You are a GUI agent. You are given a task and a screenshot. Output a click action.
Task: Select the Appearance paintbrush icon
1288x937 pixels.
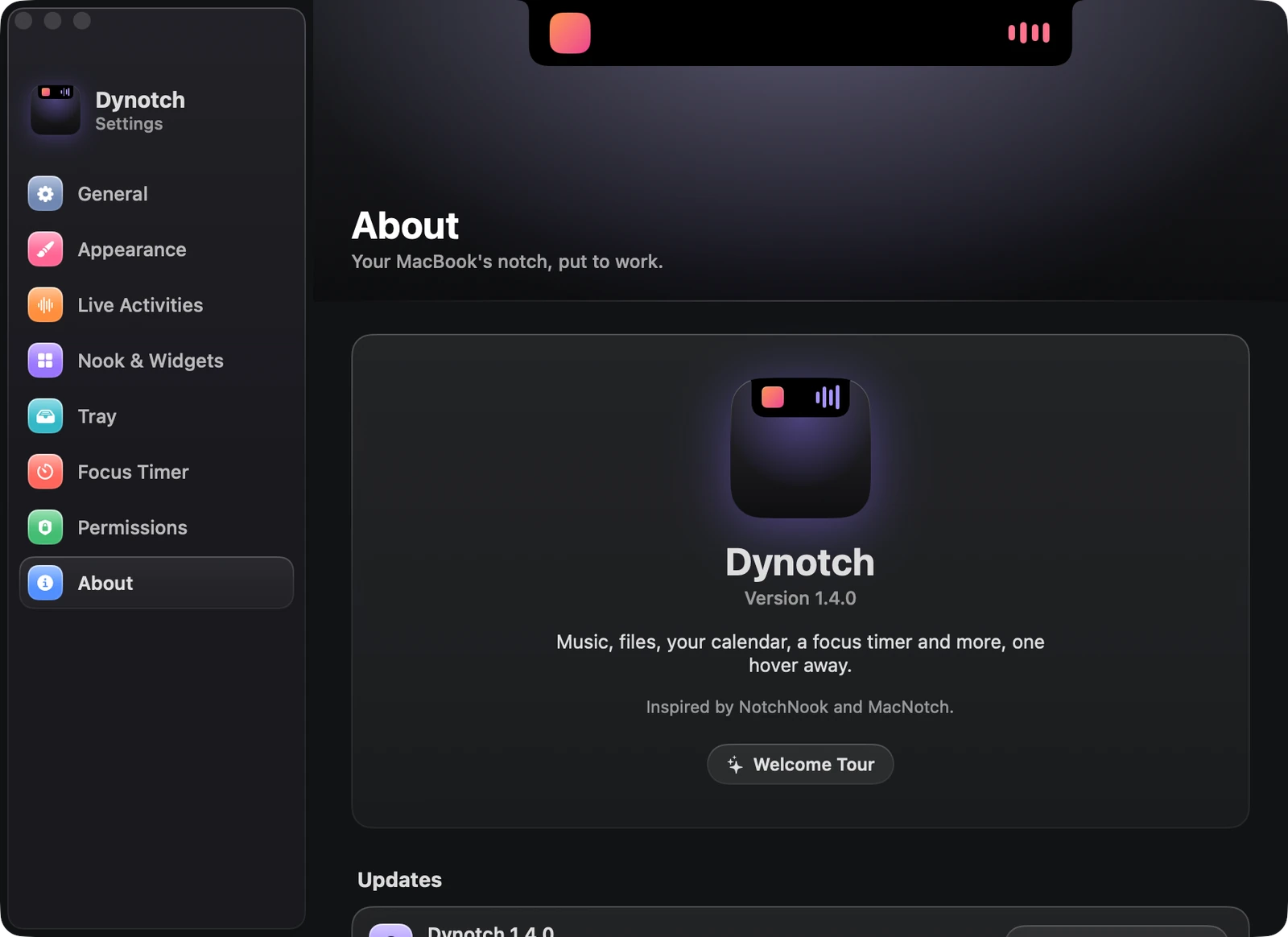tap(45, 250)
